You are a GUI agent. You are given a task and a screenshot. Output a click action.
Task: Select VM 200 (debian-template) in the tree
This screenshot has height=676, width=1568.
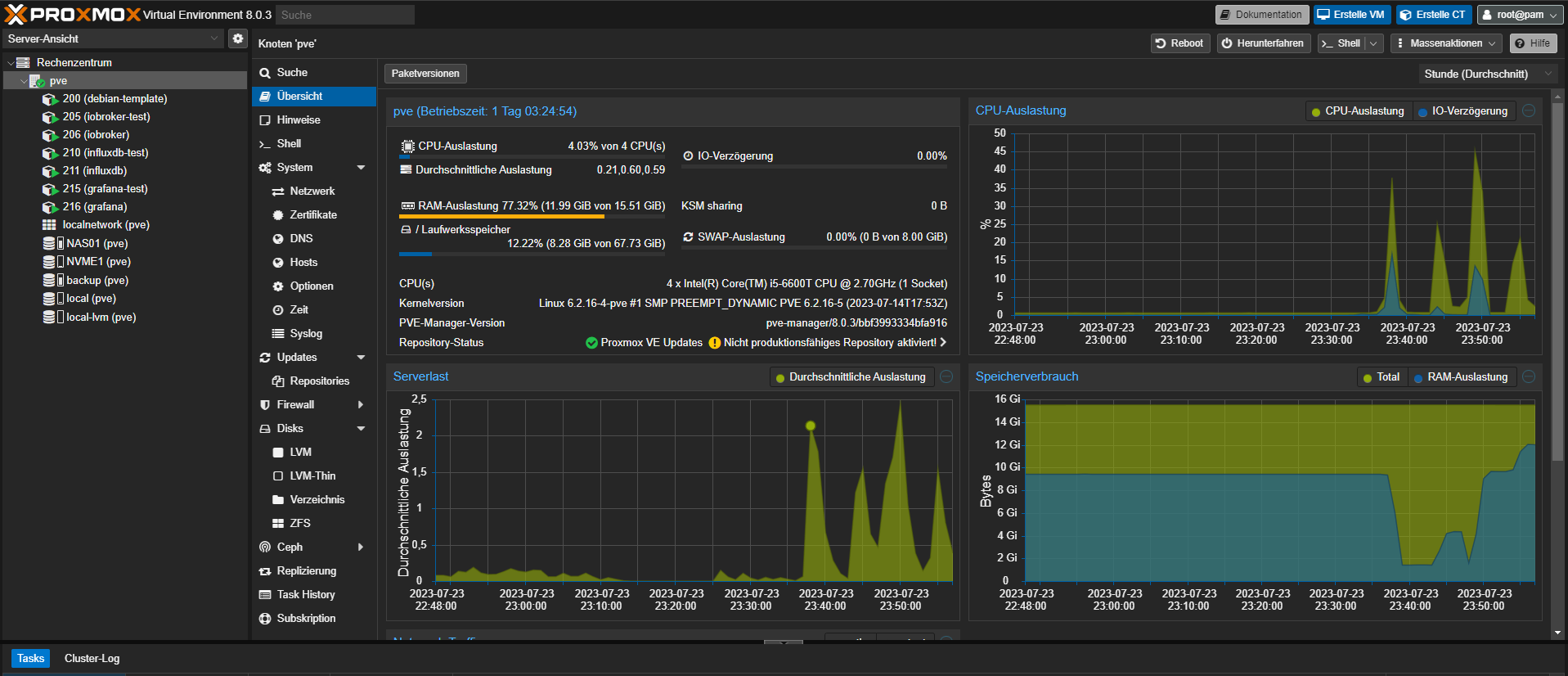coord(115,98)
